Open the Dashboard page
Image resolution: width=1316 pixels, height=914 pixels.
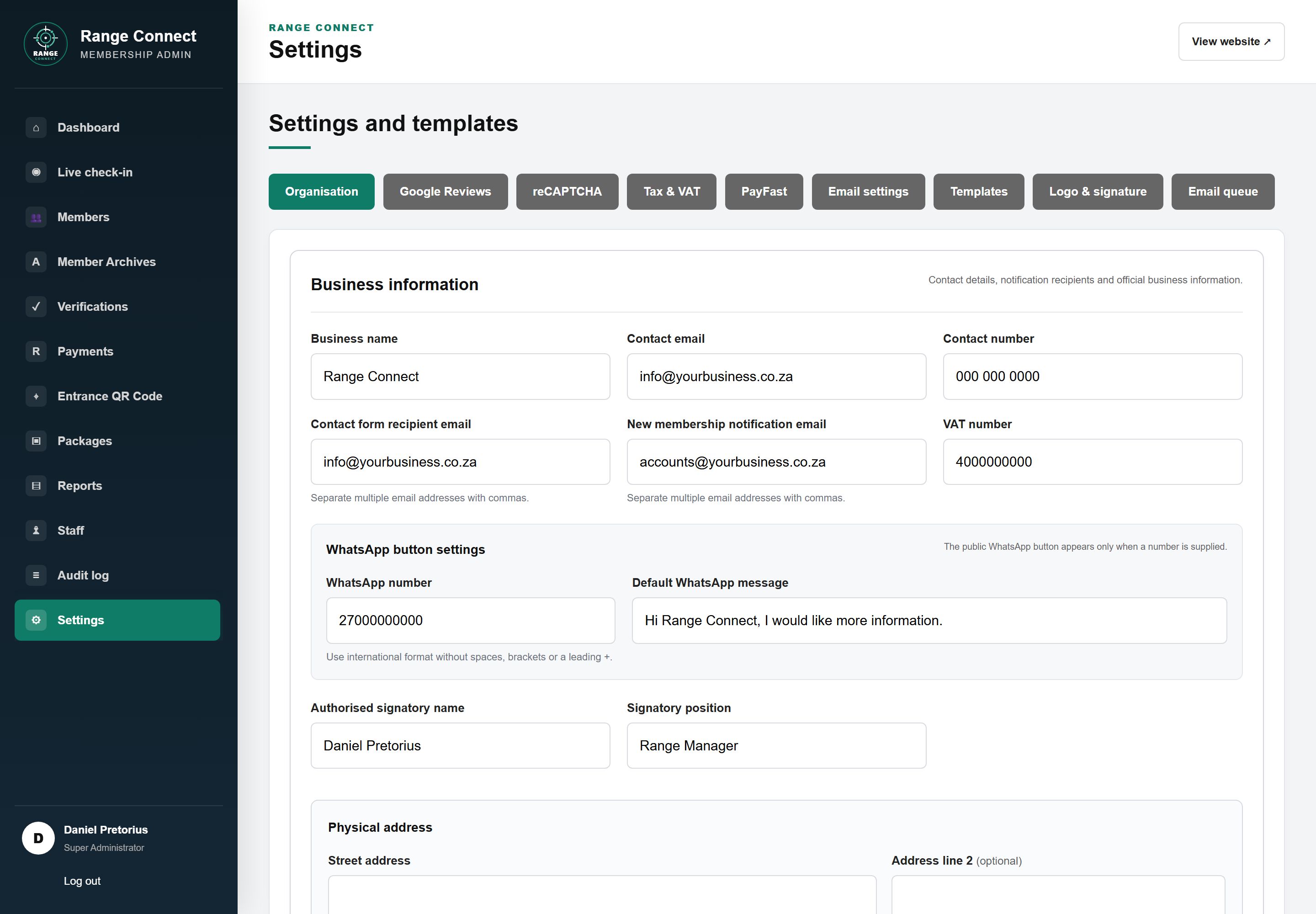tap(117, 128)
